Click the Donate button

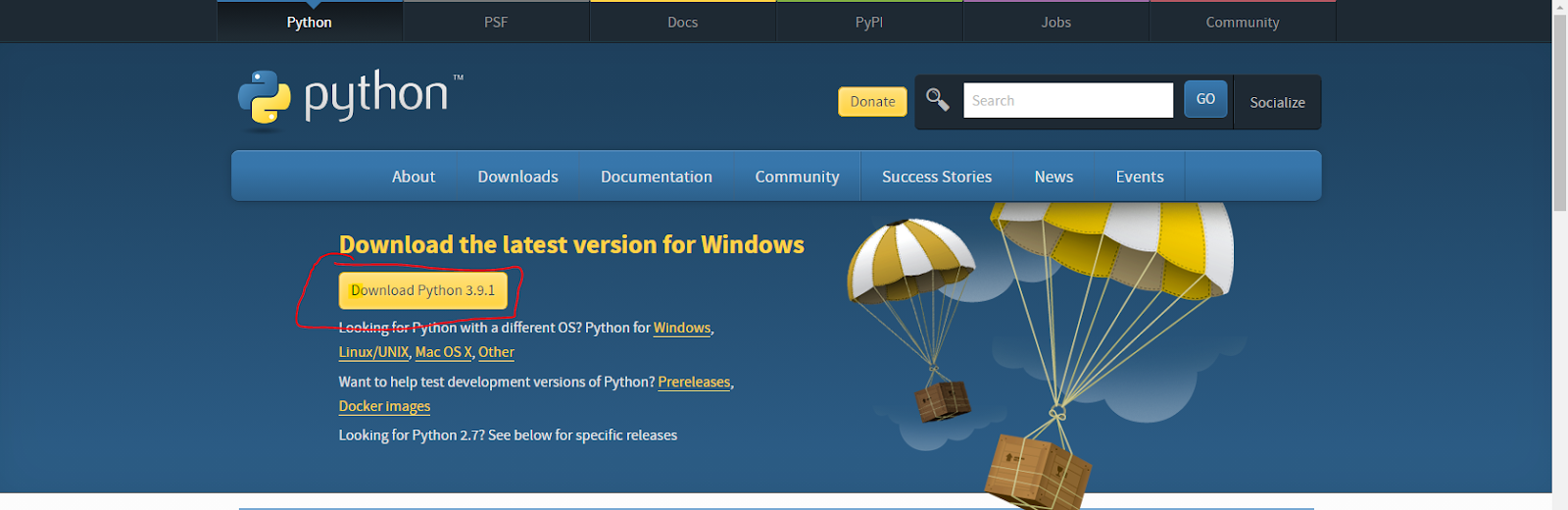[872, 101]
